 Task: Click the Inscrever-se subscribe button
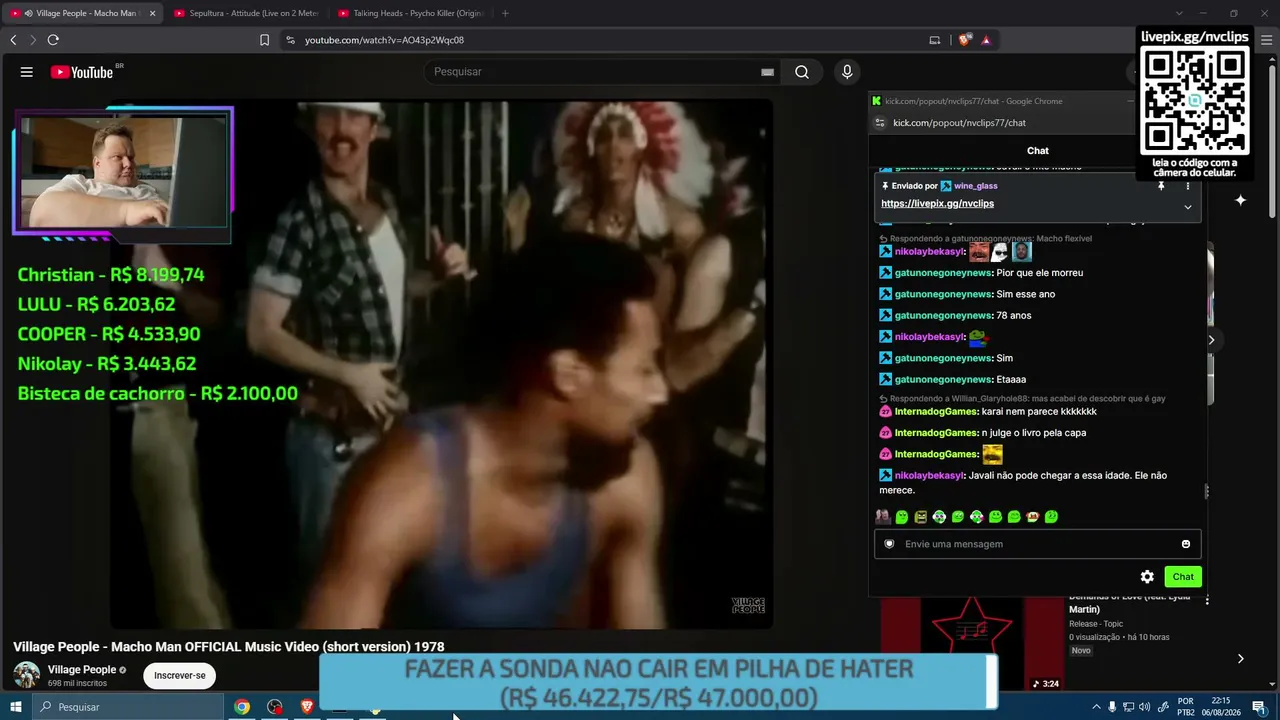coord(180,675)
